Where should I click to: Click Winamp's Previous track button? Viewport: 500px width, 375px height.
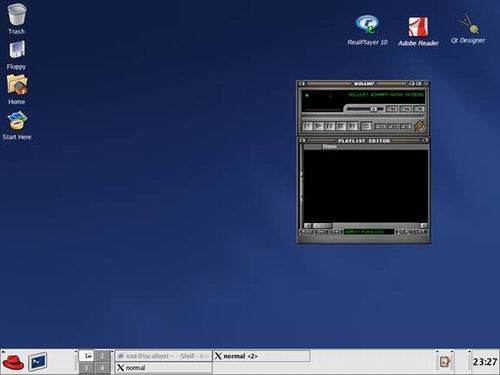[x=307, y=126]
